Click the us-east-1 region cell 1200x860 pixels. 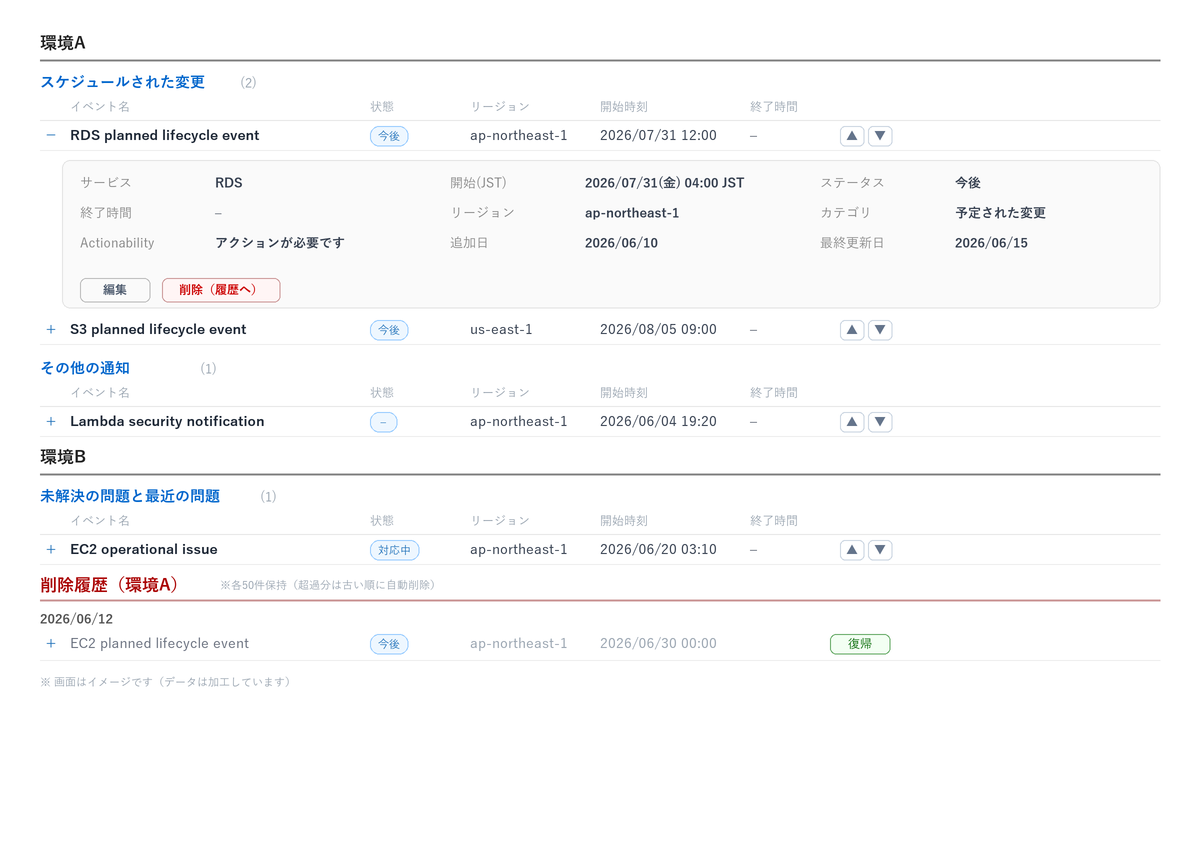501,329
